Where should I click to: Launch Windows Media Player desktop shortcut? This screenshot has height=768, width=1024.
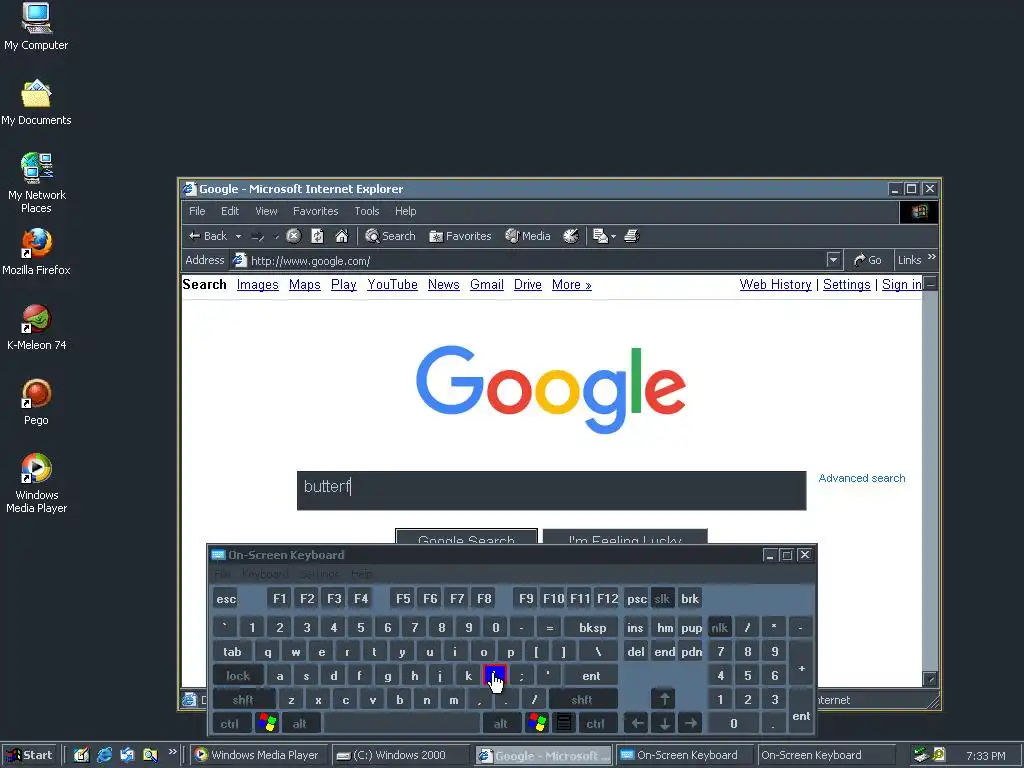coord(37,483)
